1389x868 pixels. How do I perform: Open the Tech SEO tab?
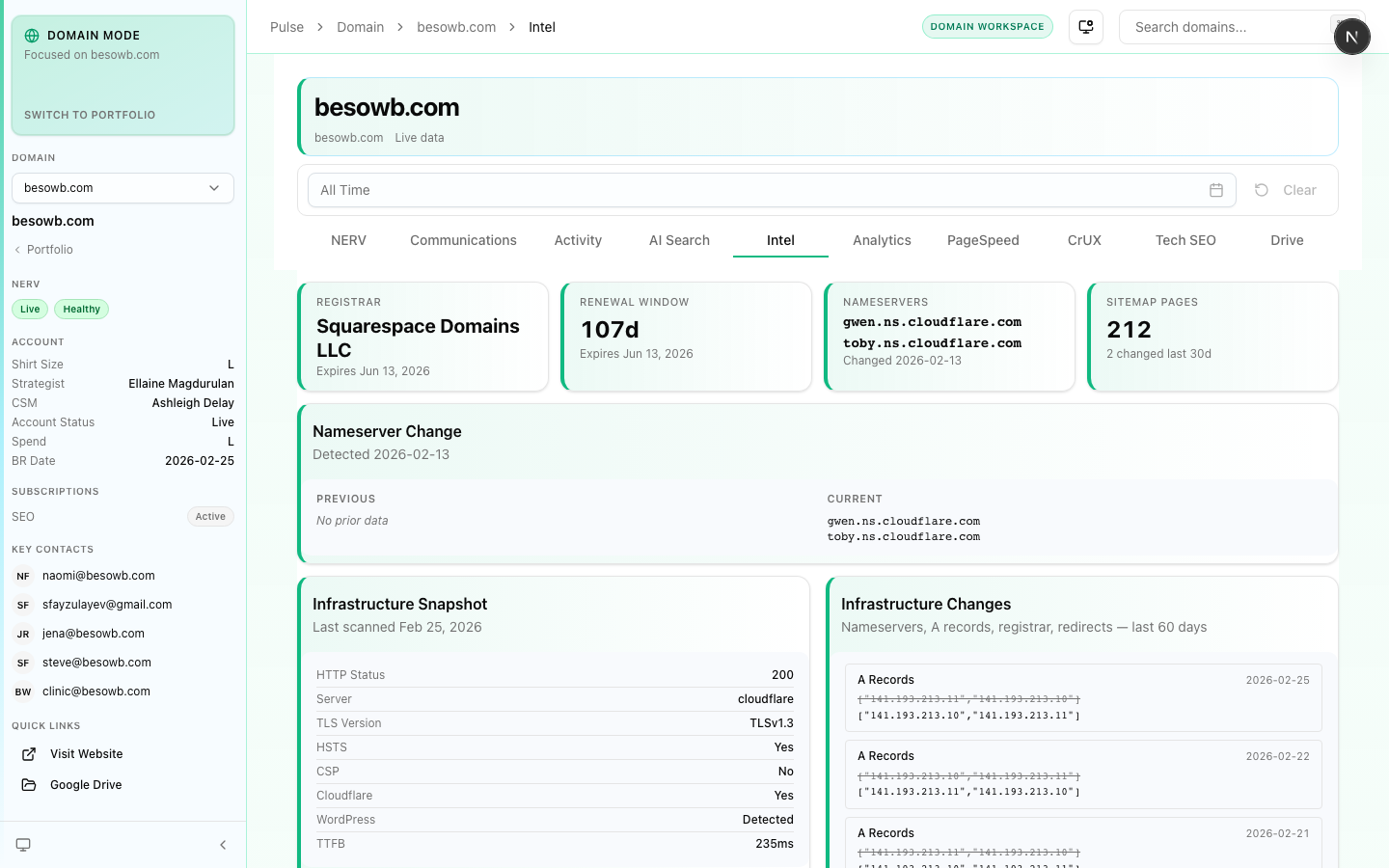1185,240
